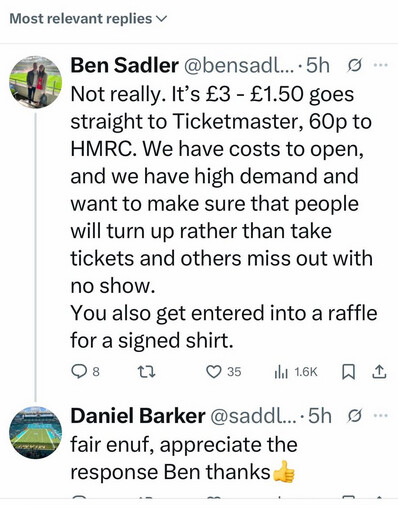Visit Ben Sadler's profile via display name

click(x=125, y=65)
